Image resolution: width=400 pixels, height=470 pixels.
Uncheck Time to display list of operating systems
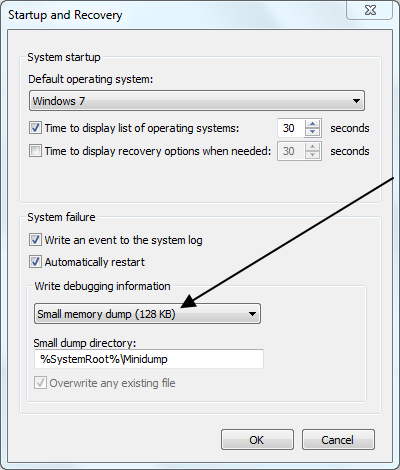pyautogui.click(x=35, y=128)
